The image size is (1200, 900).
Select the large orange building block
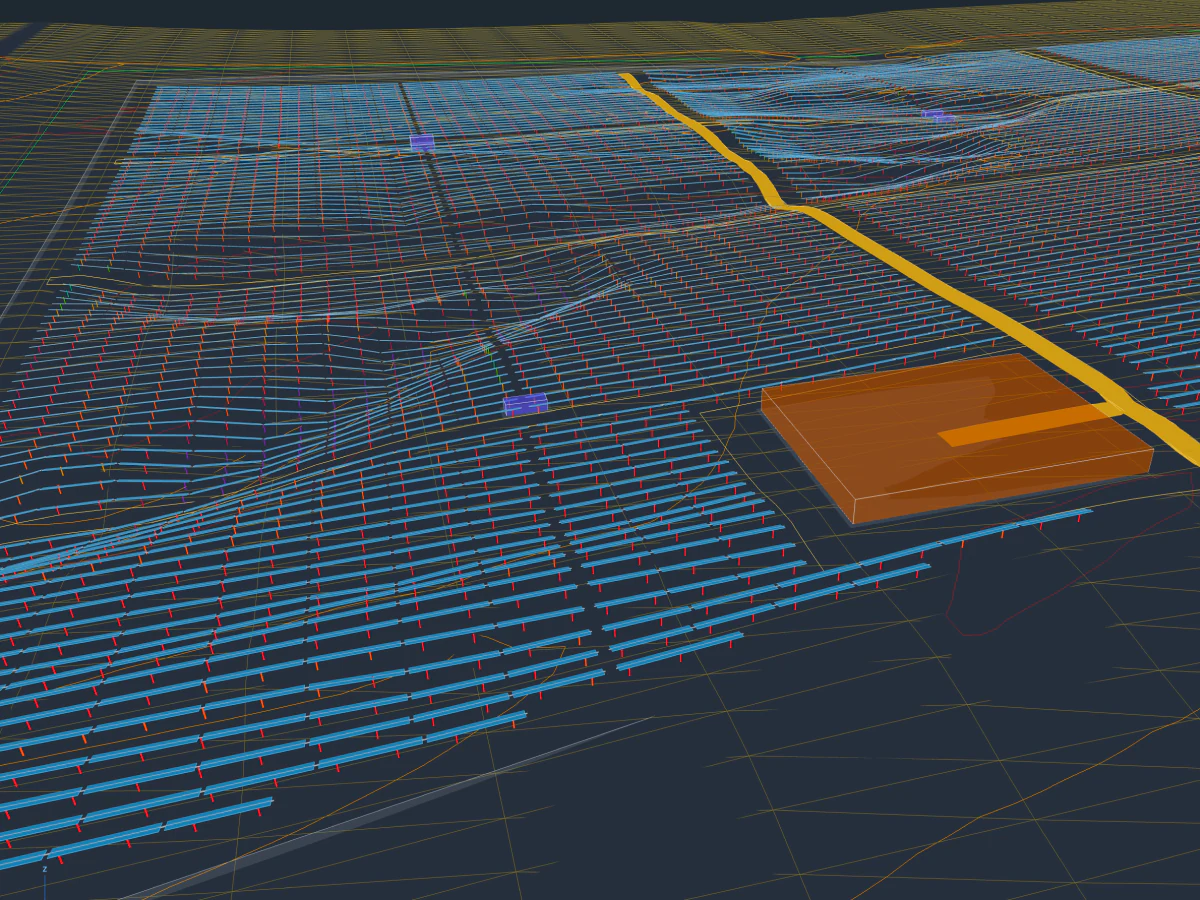point(957,437)
